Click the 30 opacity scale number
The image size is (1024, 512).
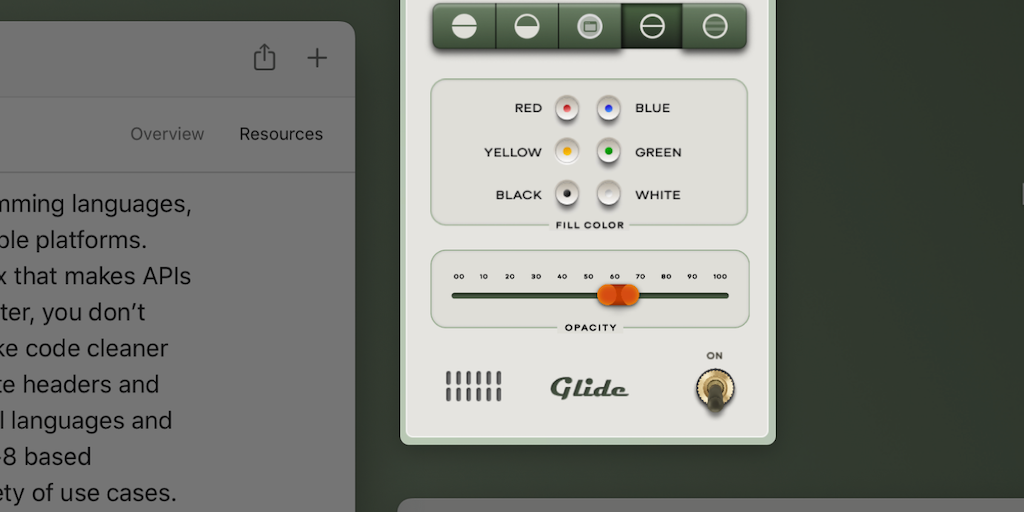point(536,277)
